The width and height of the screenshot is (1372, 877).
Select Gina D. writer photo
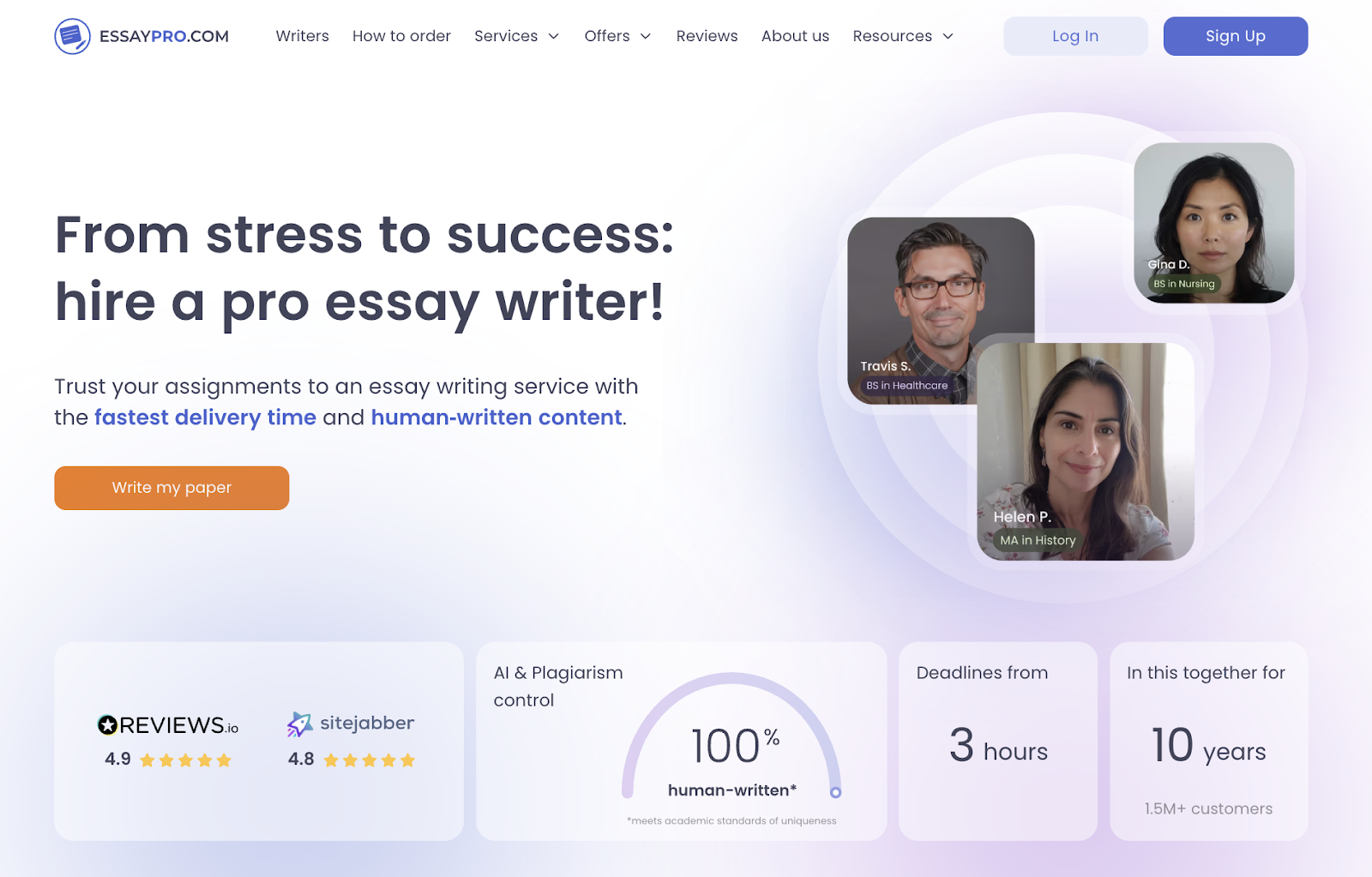pyautogui.click(x=1213, y=223)
